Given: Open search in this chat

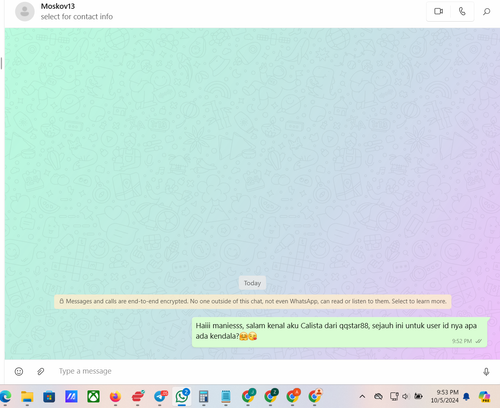Looking at the screenshot, I should point(486,12).
